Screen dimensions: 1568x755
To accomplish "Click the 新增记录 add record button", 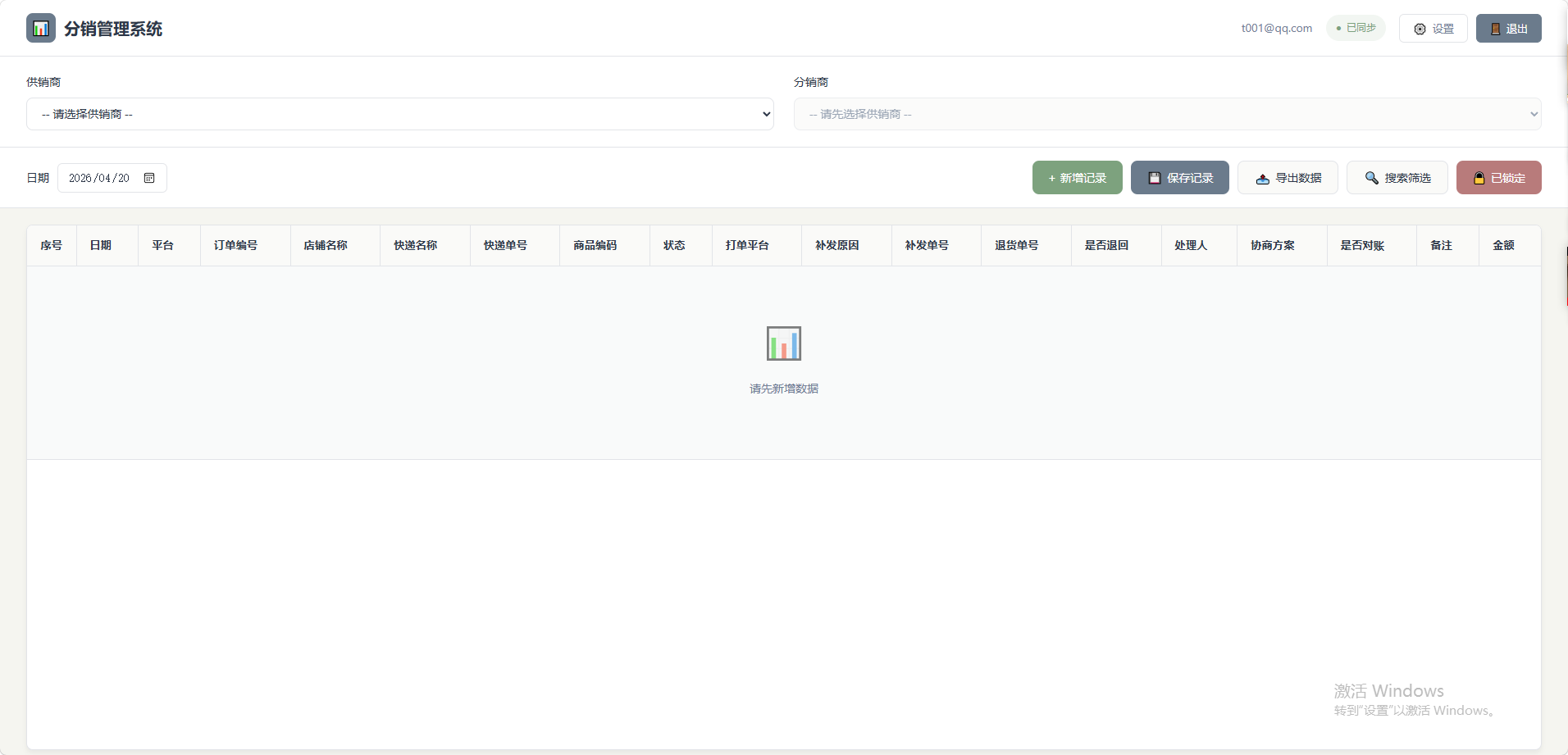I will 1077,178.
